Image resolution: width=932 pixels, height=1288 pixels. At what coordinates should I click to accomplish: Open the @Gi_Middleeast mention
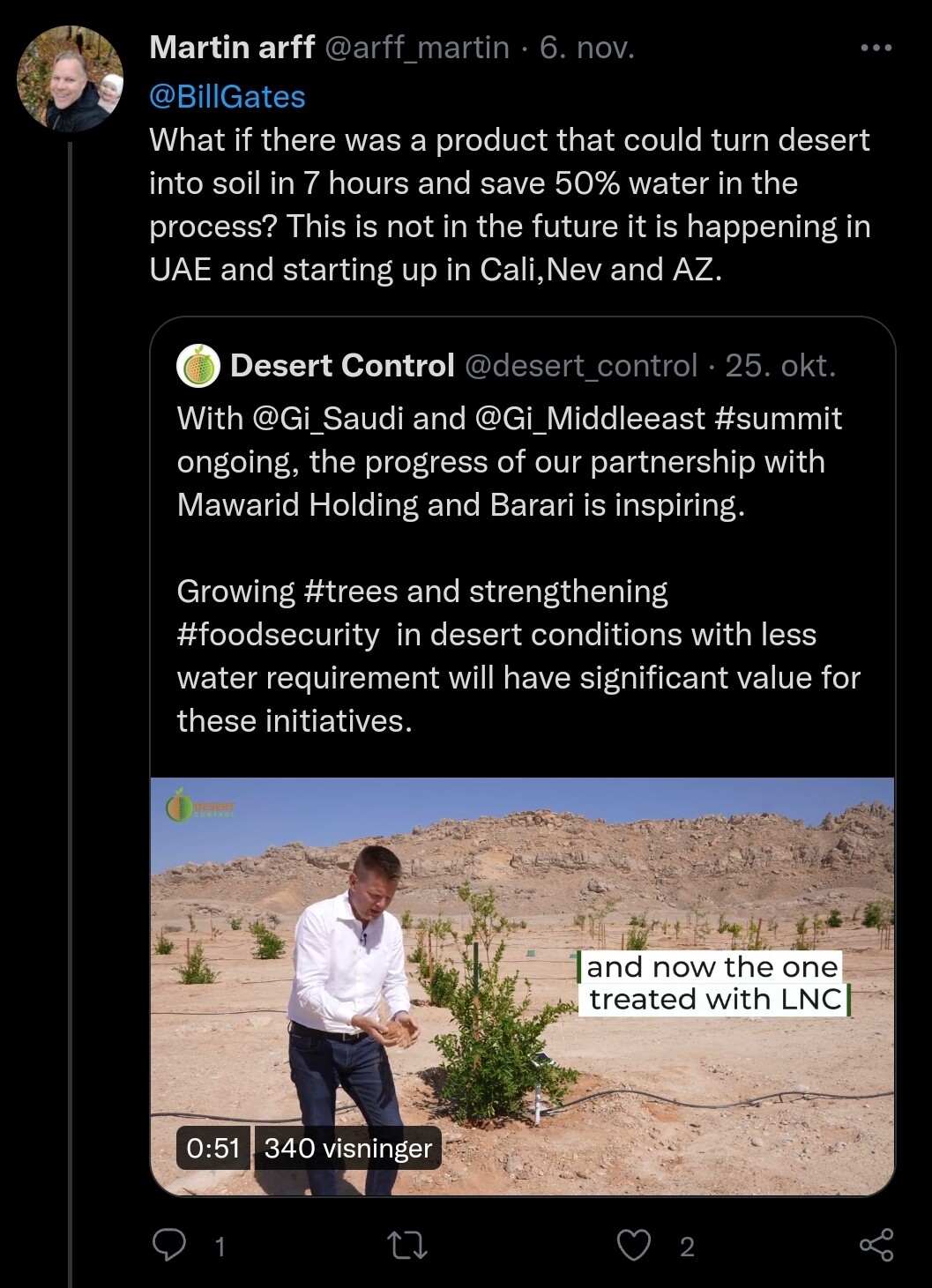pos(591,419)
